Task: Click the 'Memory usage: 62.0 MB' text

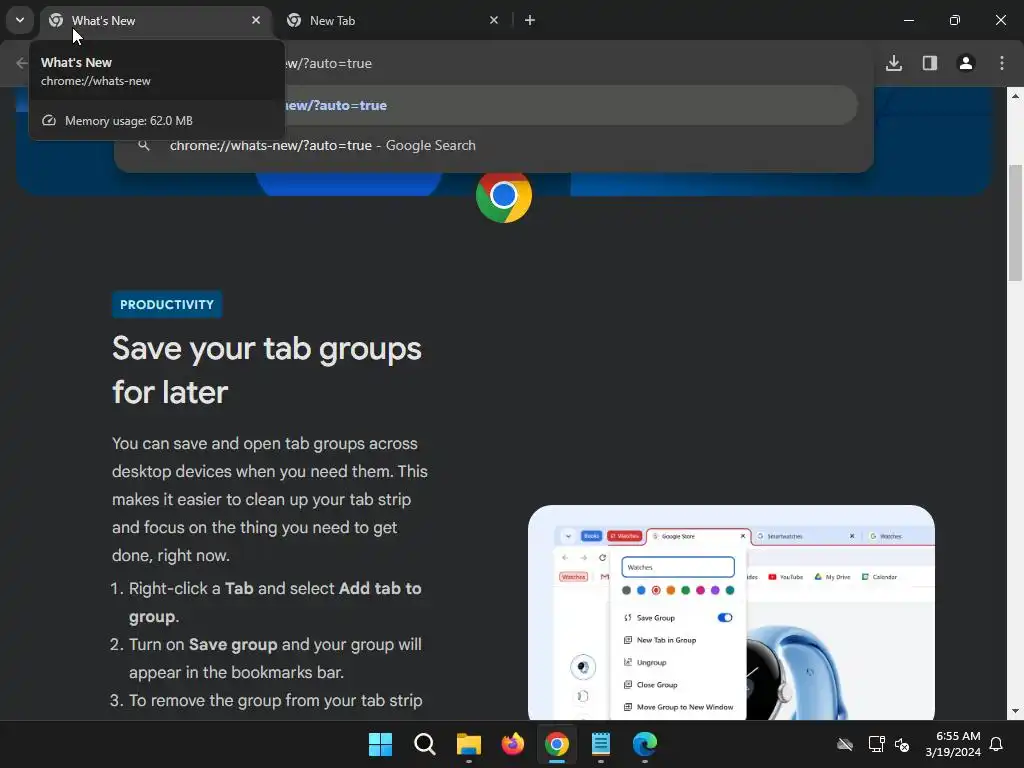Action: [x=129, y=121]
